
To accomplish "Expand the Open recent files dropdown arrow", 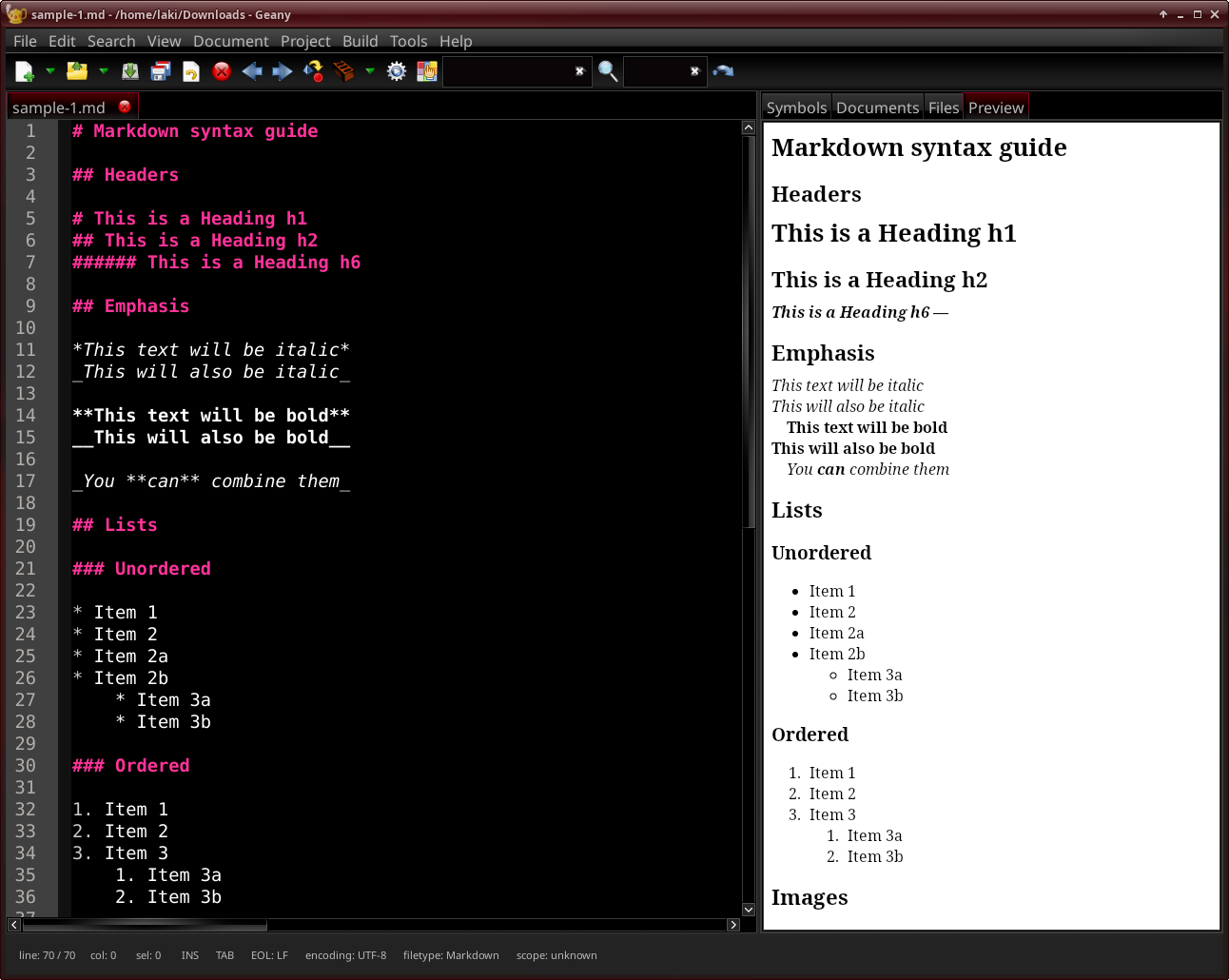I will tap(104, 71).
